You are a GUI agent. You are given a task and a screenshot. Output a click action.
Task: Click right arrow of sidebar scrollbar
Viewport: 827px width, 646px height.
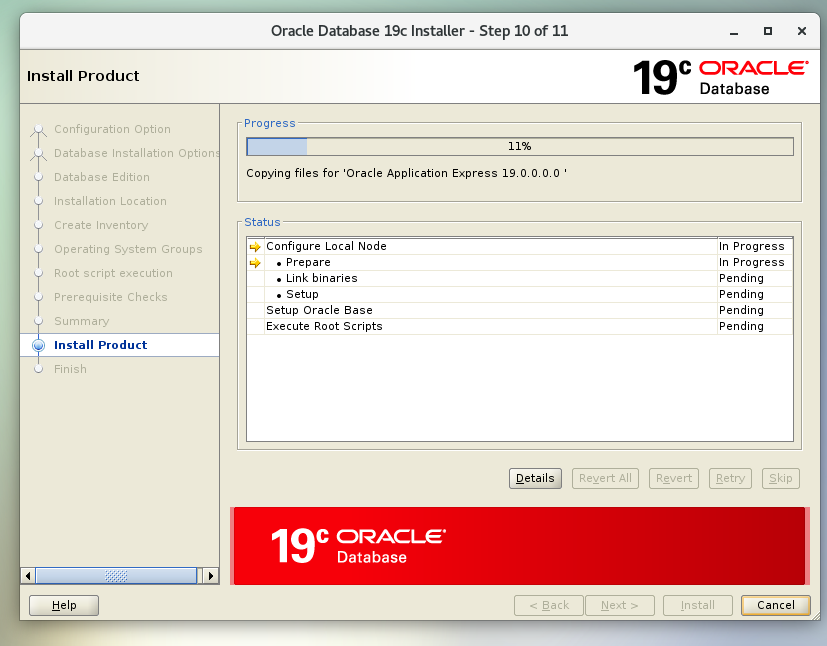tap(210, 576)
